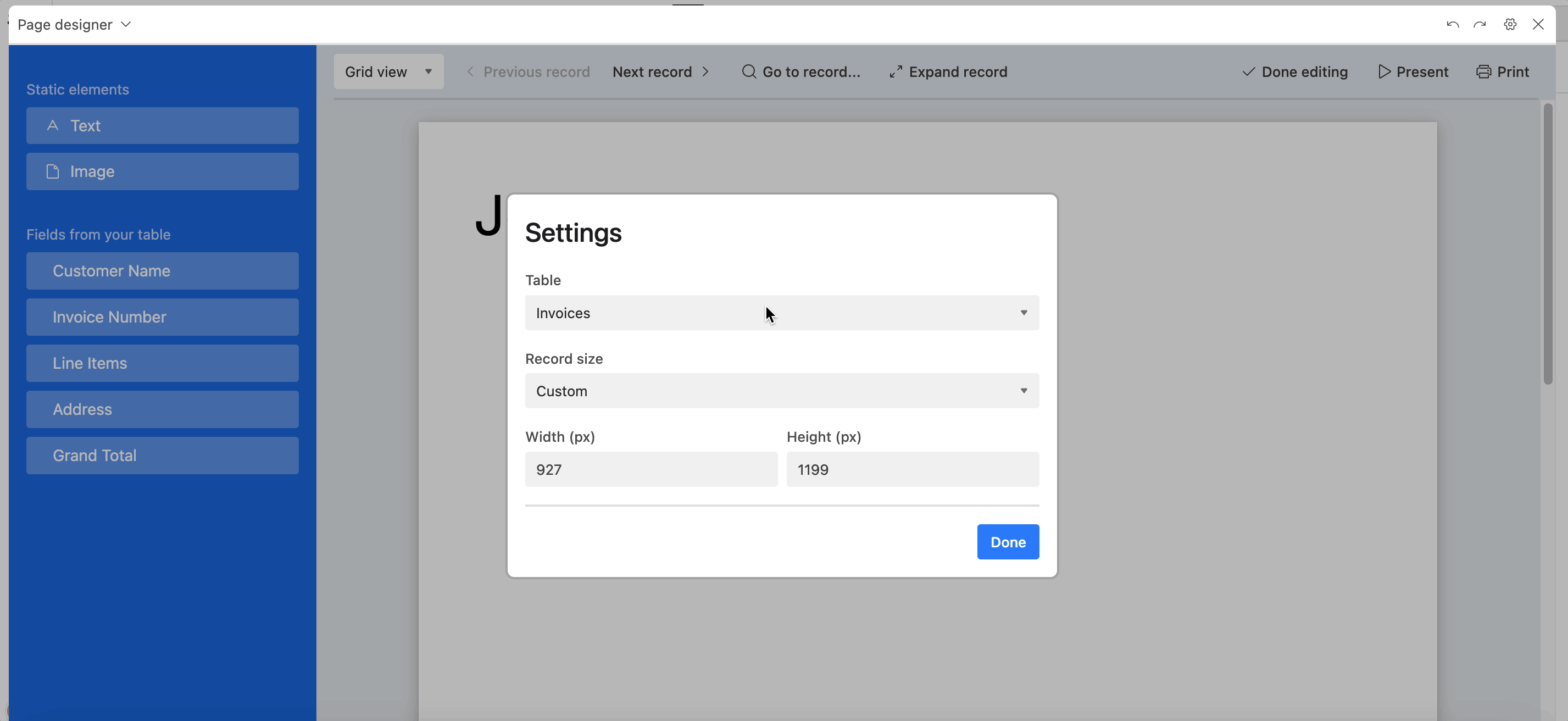
Task: Open settings via the gear icon
Action: pyautogui.click(x=1510, y=24)
